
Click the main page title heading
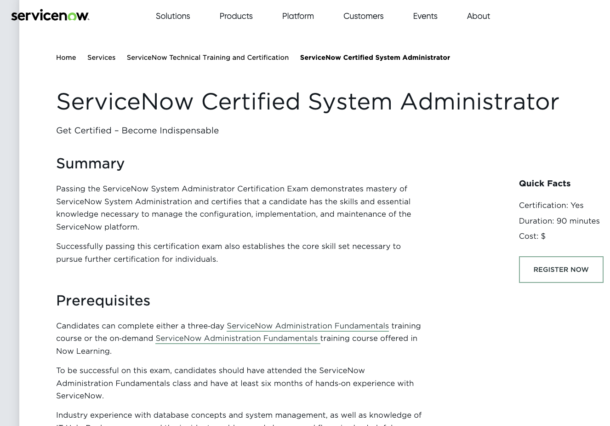307,102
